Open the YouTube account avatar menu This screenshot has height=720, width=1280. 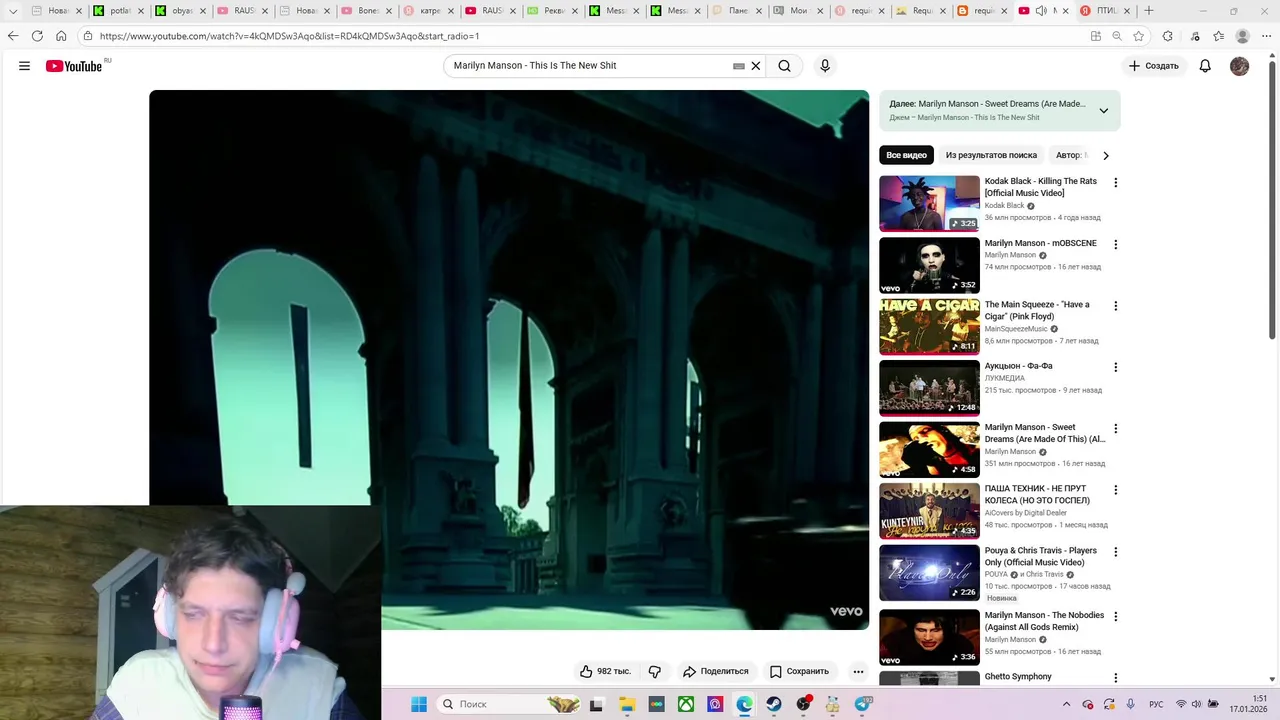[x=1240, y=66]
